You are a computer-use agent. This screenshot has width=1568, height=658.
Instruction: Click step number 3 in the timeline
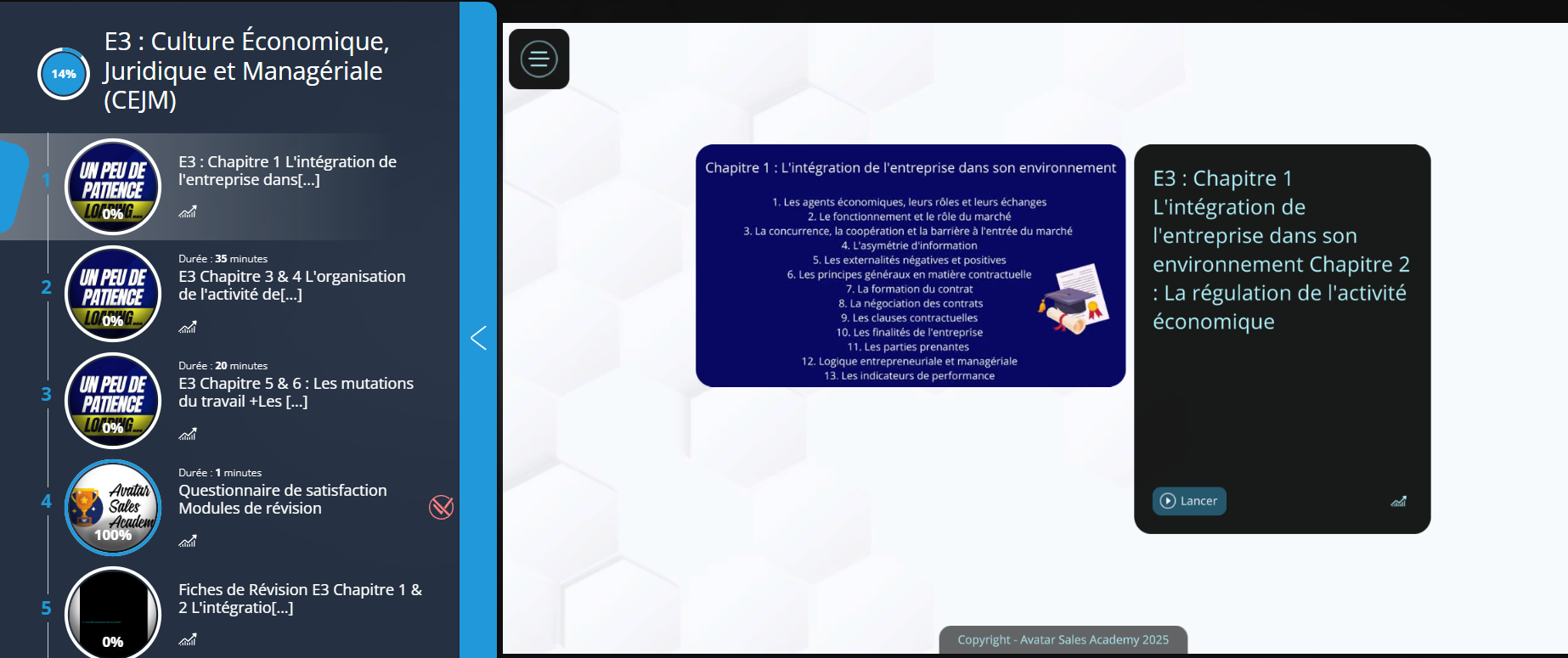pos(47,394)
